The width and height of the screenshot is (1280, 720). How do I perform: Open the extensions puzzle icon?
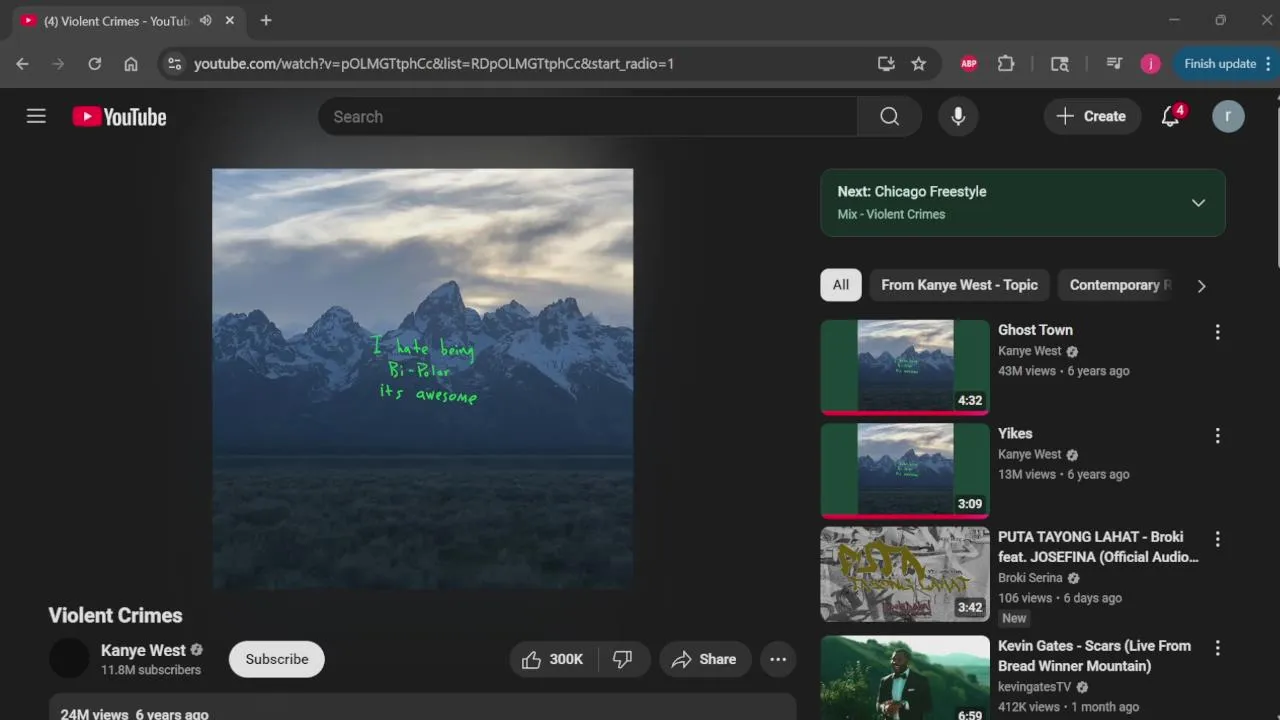coord(1006,63)
